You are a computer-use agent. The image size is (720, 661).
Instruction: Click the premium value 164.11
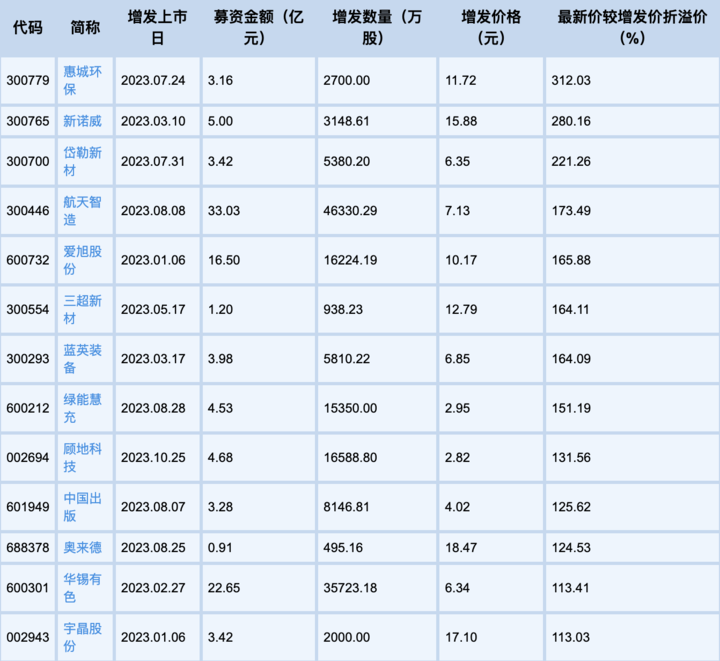point(570,309)
